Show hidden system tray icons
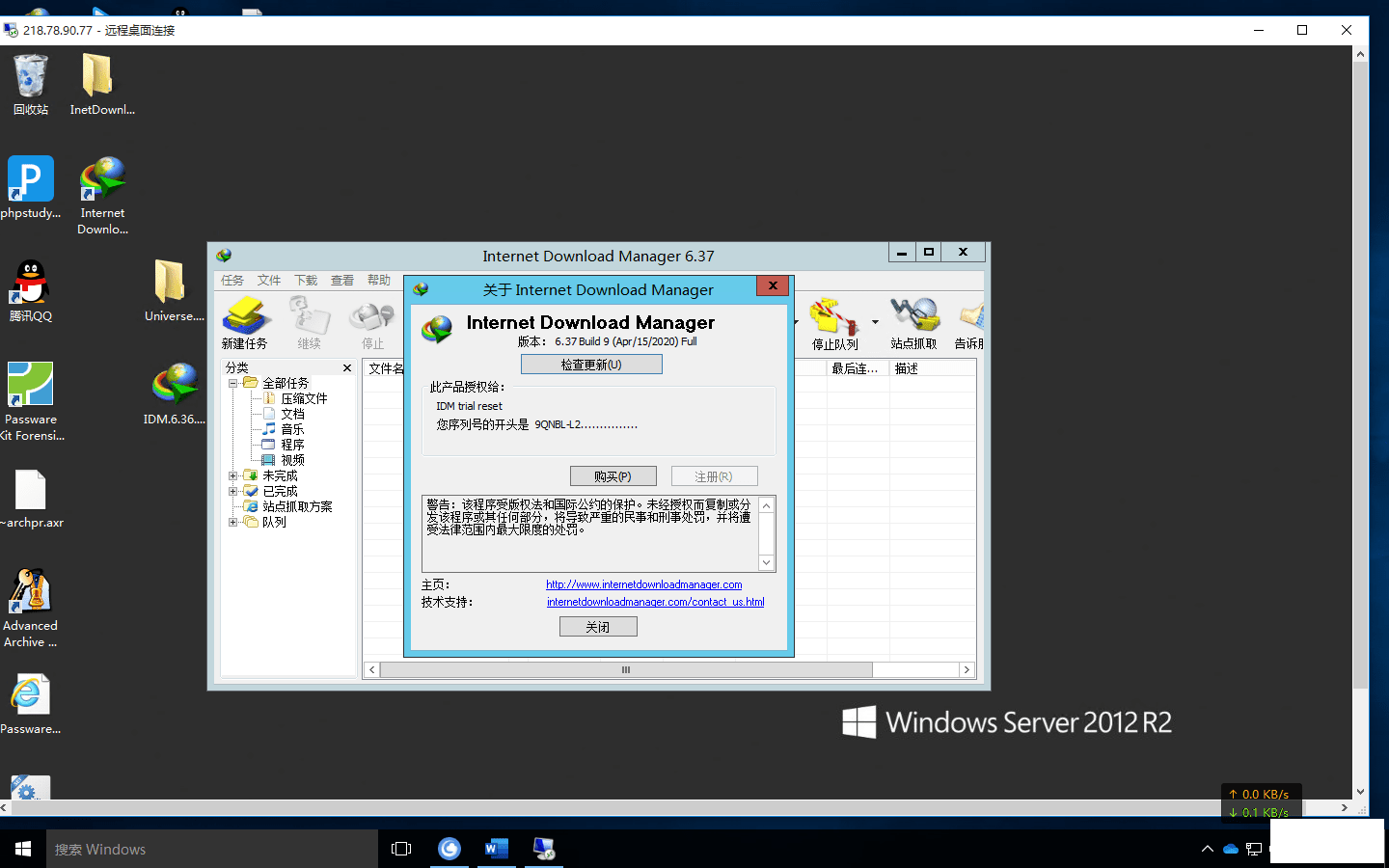 tap(1207, 849)
